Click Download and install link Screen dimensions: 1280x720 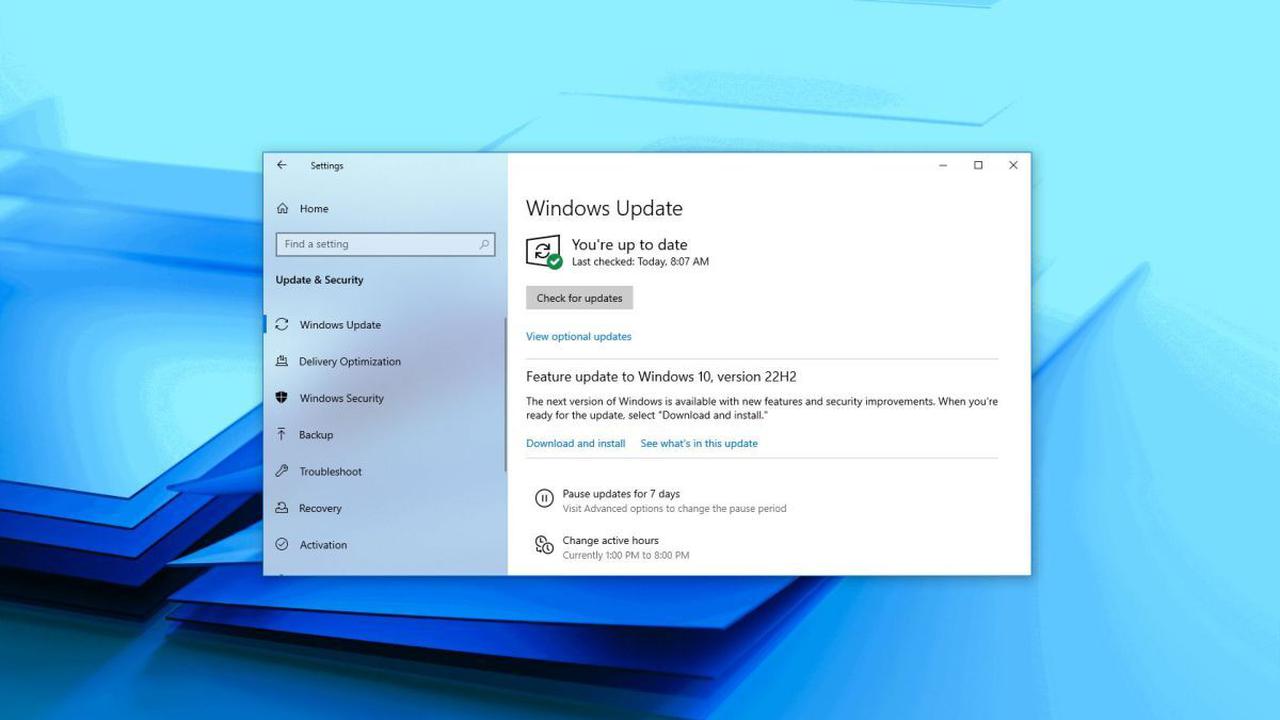576,444
